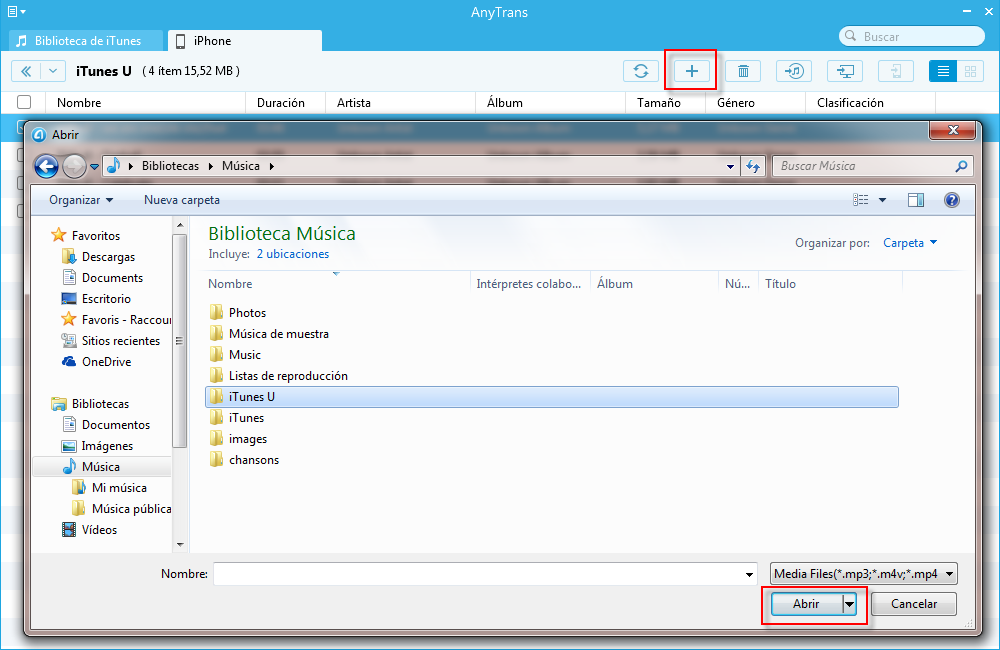Switch AnyTrans to grid thumbnail view
This screenshot has height=650, width=1000.
click(x=970, y=71)
